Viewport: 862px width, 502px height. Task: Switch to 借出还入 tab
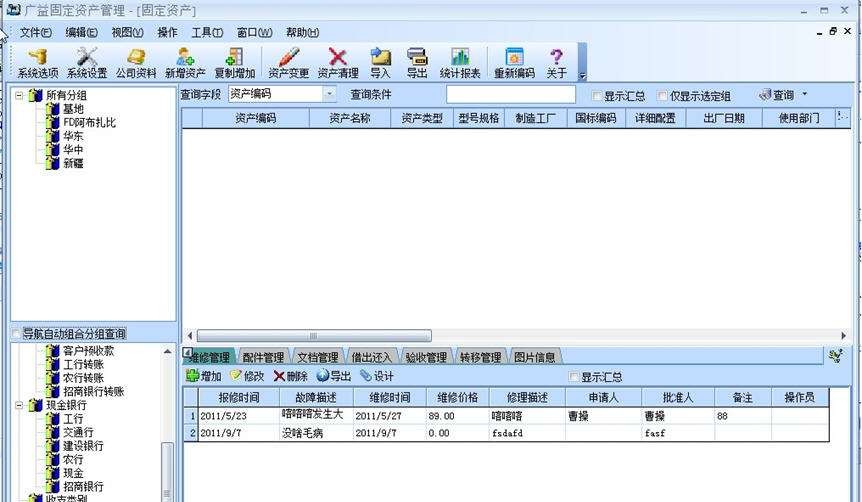372,357
